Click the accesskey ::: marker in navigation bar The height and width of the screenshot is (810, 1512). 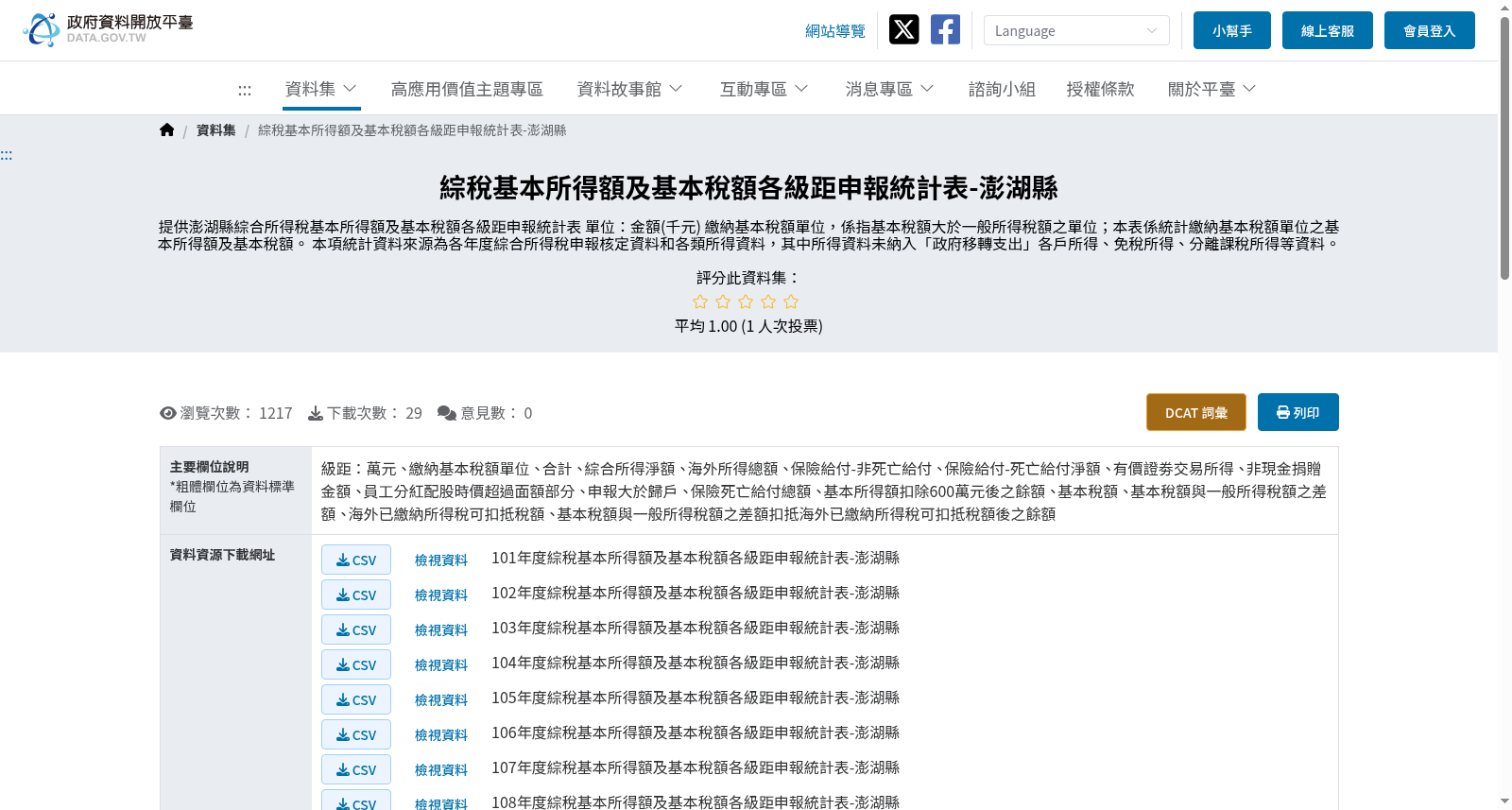pos(245,90)
